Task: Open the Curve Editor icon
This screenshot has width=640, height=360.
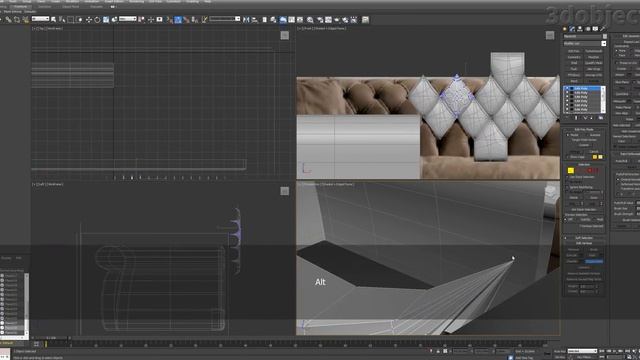Action: (x=292, y=20)
